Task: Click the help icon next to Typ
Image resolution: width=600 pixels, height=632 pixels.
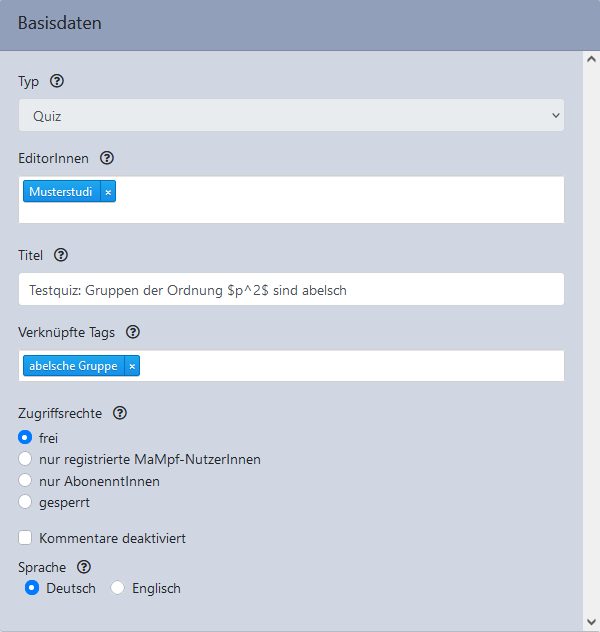Action: point(57,81)
